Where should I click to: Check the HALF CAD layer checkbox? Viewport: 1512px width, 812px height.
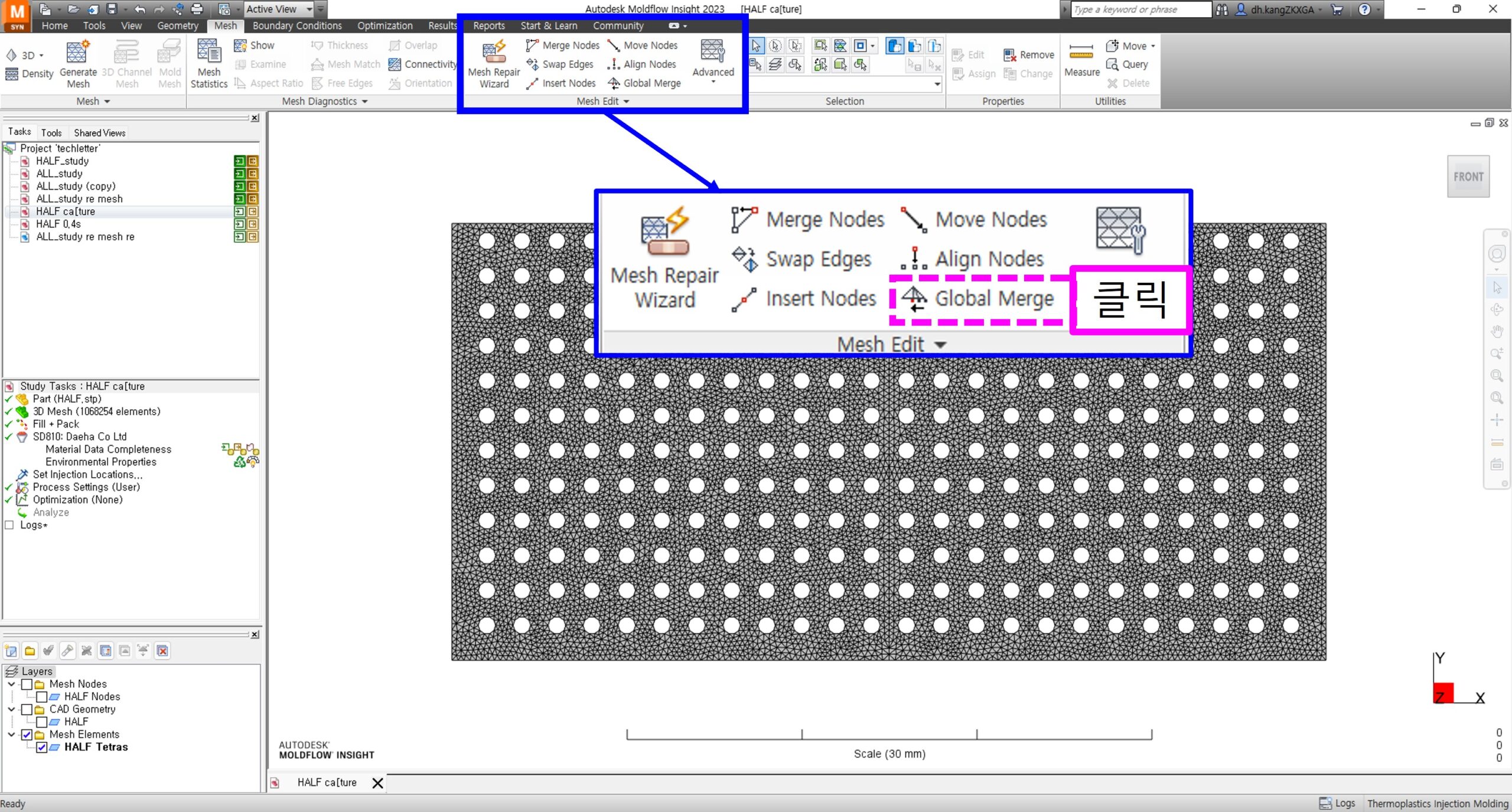pos(41,722)
